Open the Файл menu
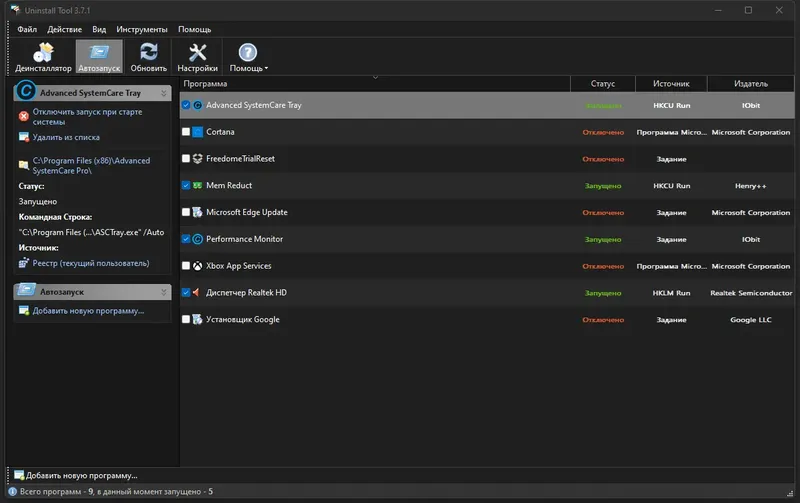 (x=27, y=30)
